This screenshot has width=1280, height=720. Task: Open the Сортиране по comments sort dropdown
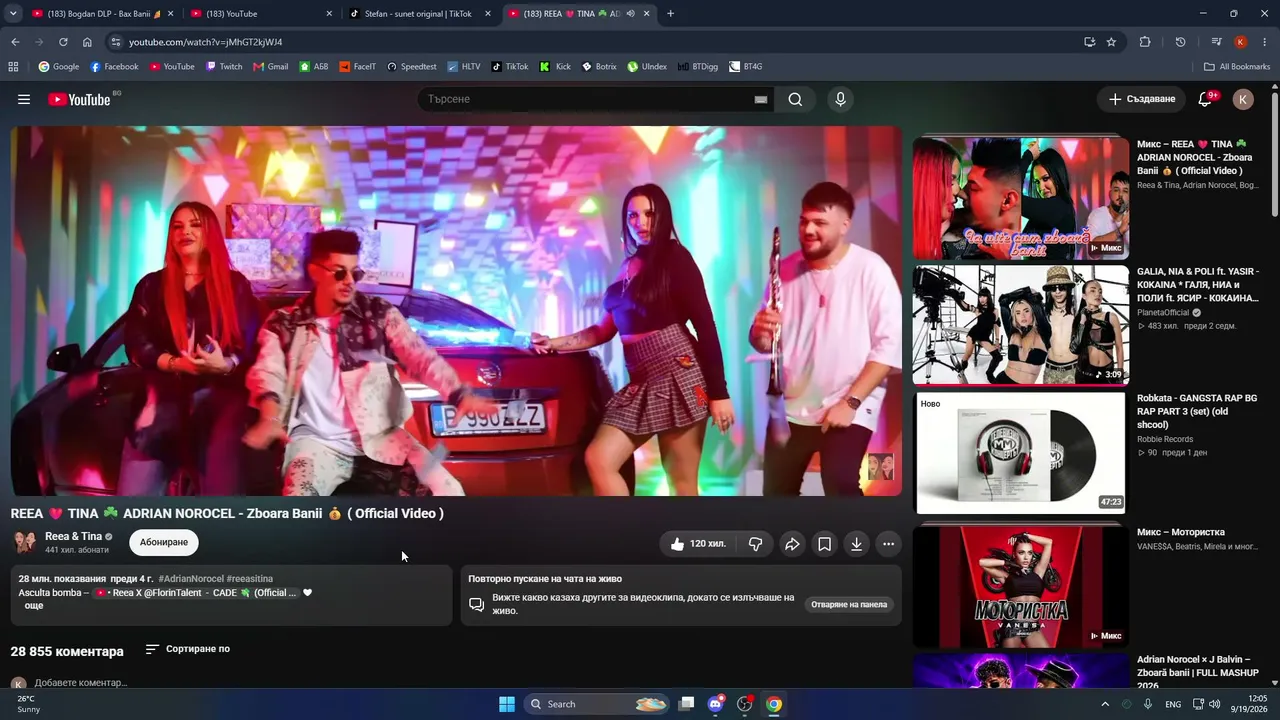(x=188, y=649)
